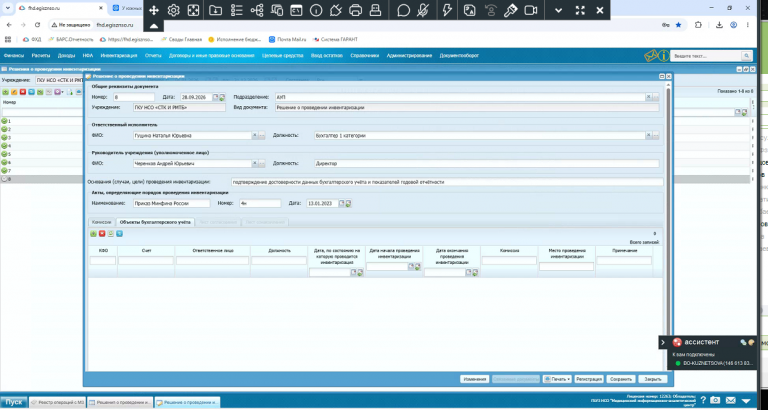Click the folder download icon in remote toolbar
This screenshot has height=410, width=768.
click(x=215, y=10)
